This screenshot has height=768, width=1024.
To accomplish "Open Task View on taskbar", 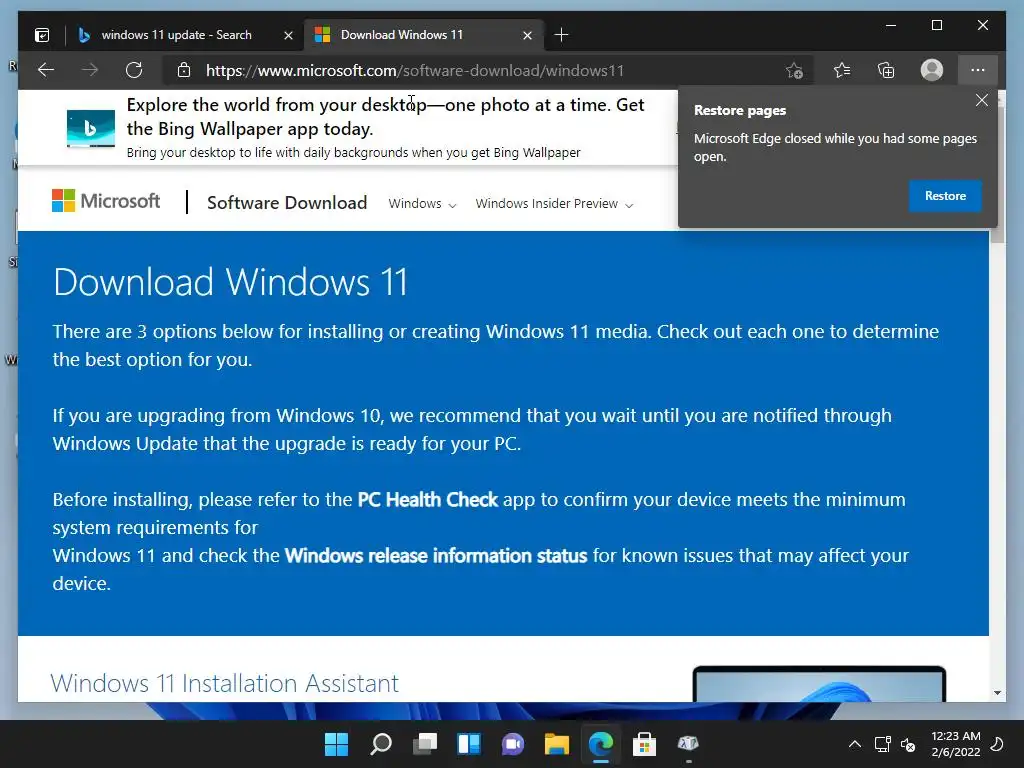I will click(425, 744).
